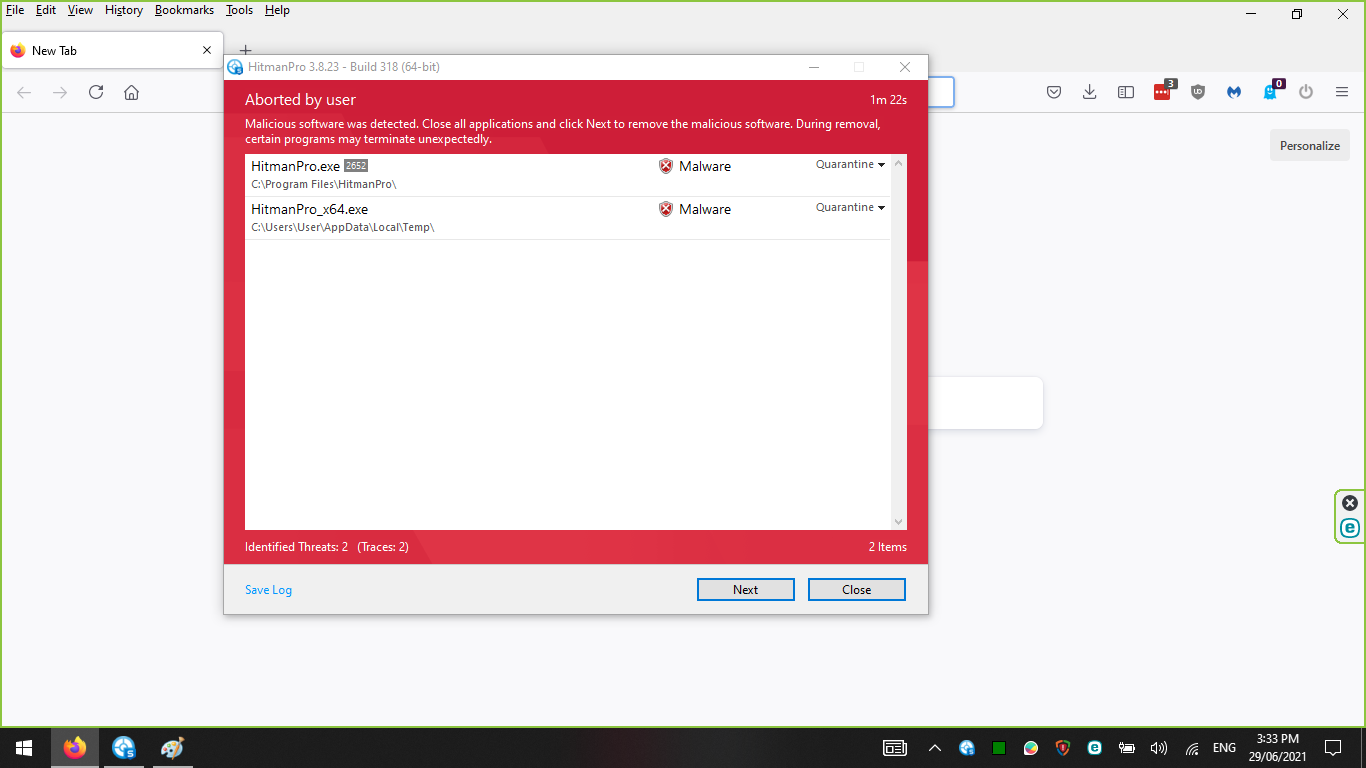Click the Malware shield icon for HitmanPro.exe

[666, 166]
